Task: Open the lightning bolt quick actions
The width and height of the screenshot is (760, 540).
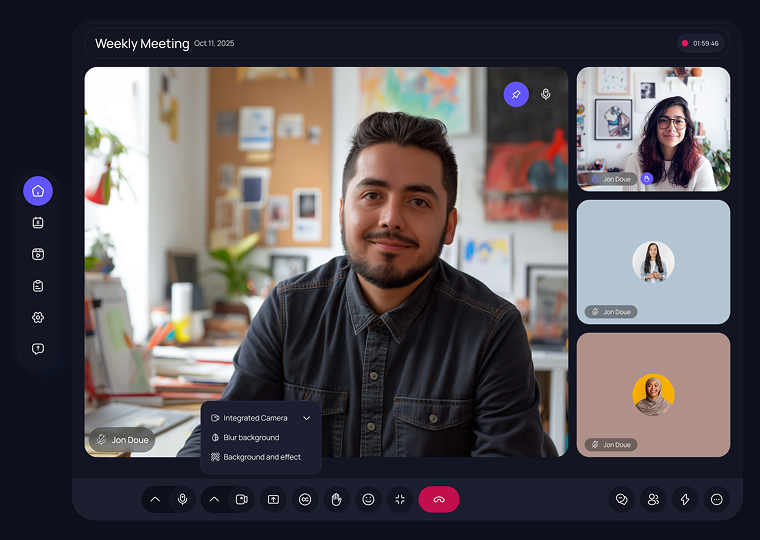Action: [x=685, y=499]
